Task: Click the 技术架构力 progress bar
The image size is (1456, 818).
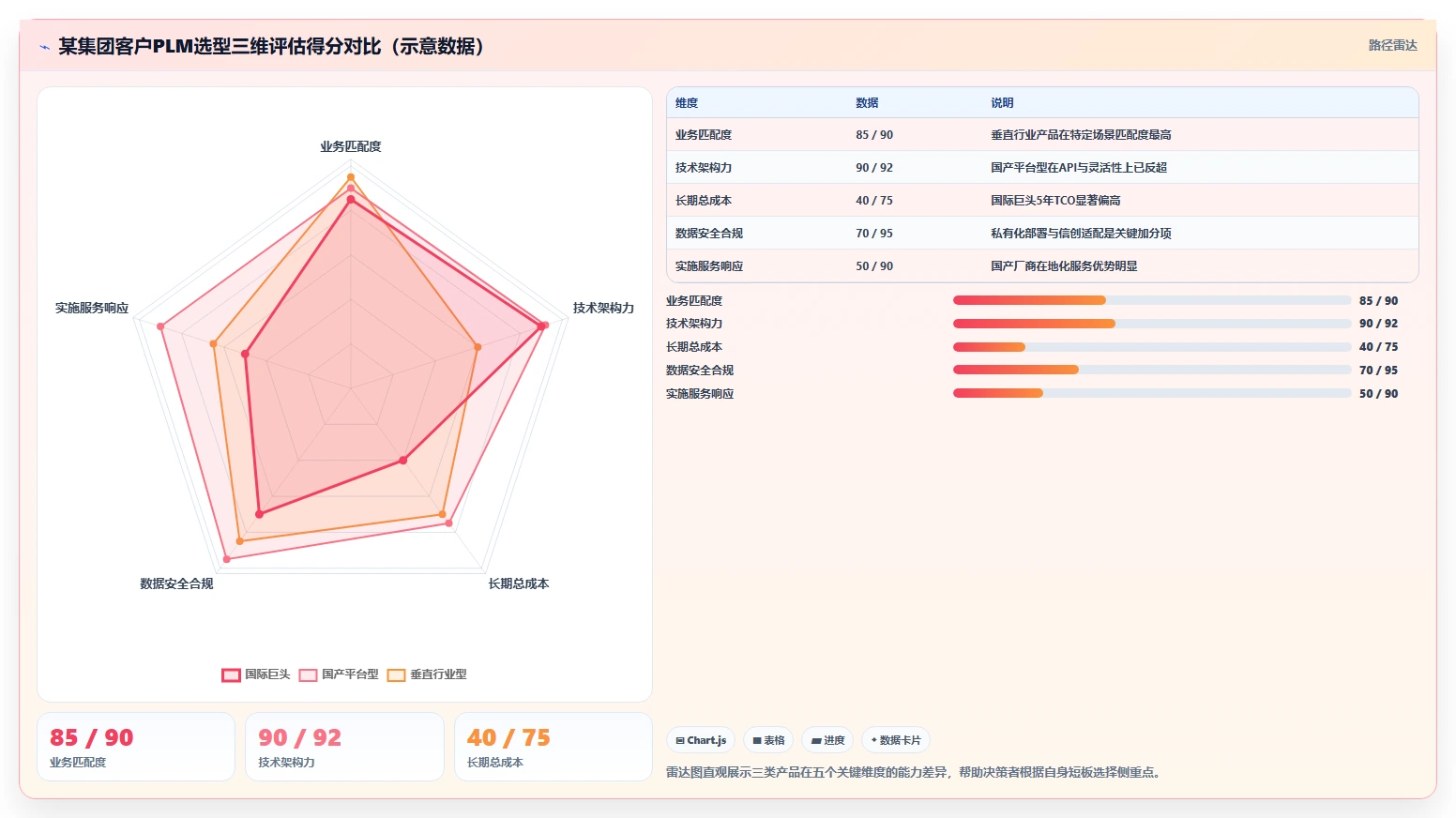Action: [x=1152, y=324]
